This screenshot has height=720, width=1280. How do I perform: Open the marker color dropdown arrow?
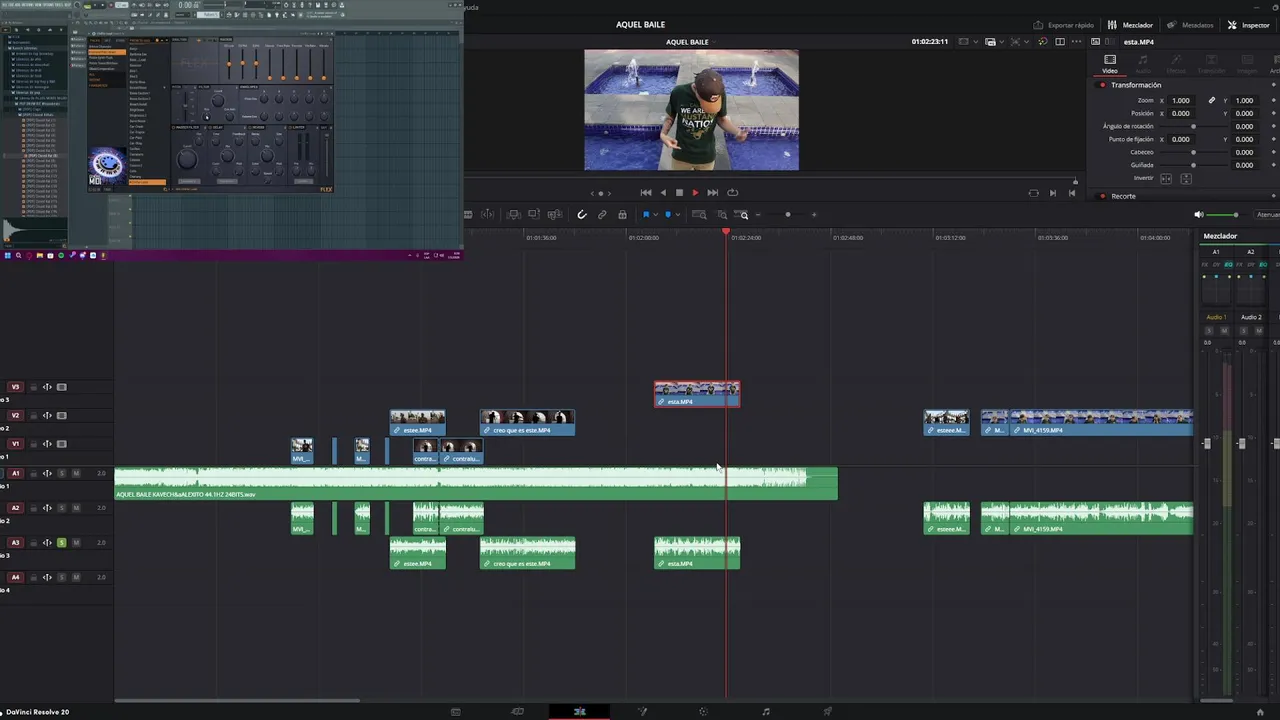(x=677, y=214)
